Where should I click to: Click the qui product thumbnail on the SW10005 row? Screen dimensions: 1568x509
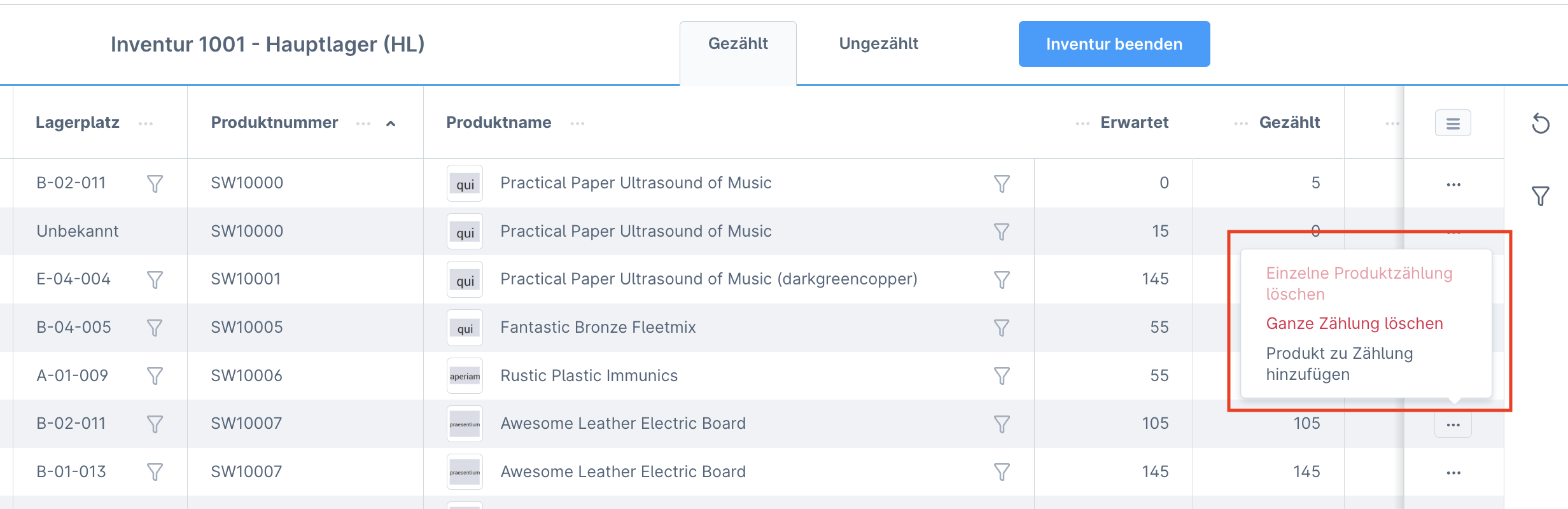465,327
